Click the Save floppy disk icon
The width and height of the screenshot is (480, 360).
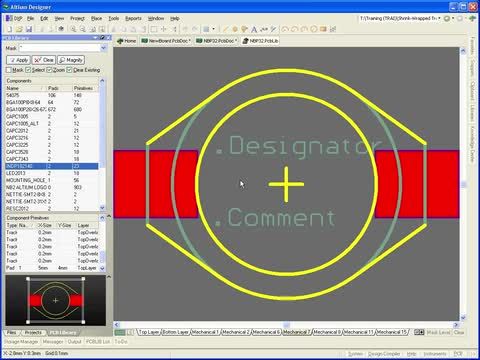coord(29,29)
